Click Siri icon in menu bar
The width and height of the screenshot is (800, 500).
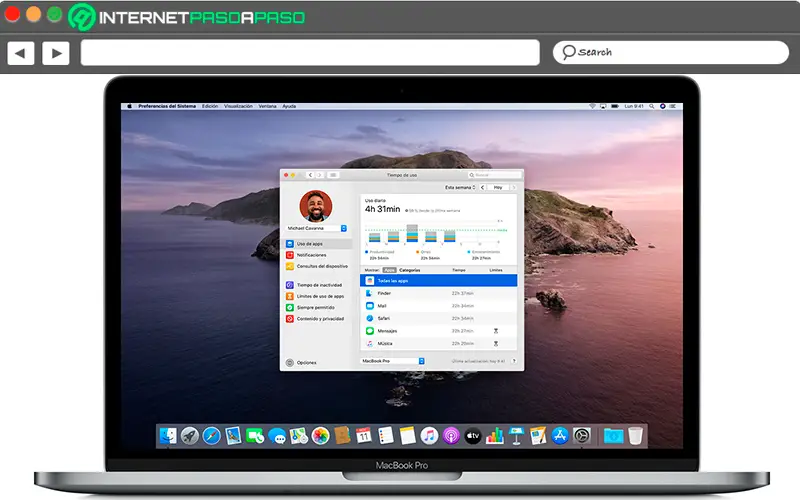(x=662, y=106)
